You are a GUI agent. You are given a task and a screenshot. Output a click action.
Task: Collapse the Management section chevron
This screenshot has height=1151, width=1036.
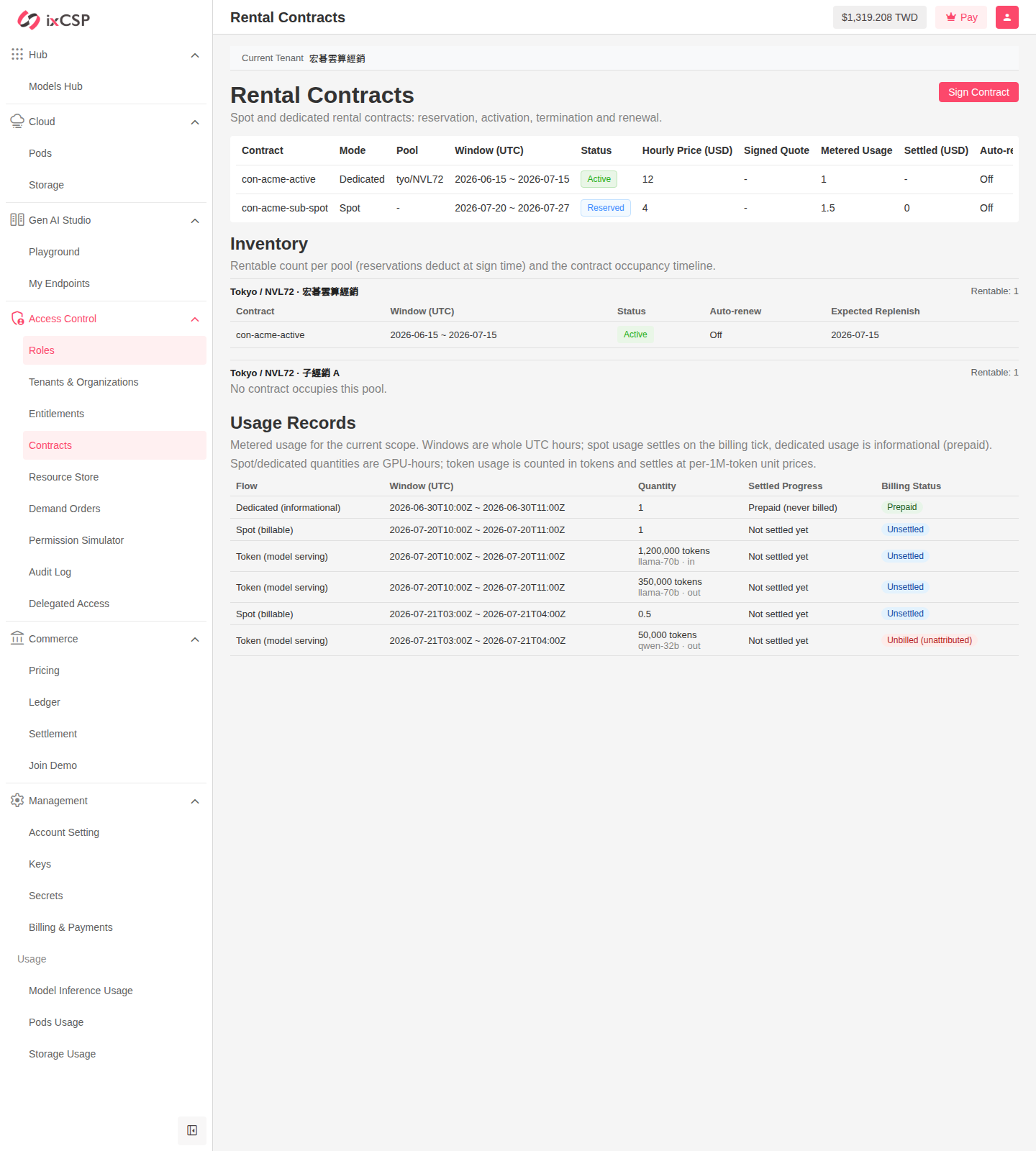195,801
